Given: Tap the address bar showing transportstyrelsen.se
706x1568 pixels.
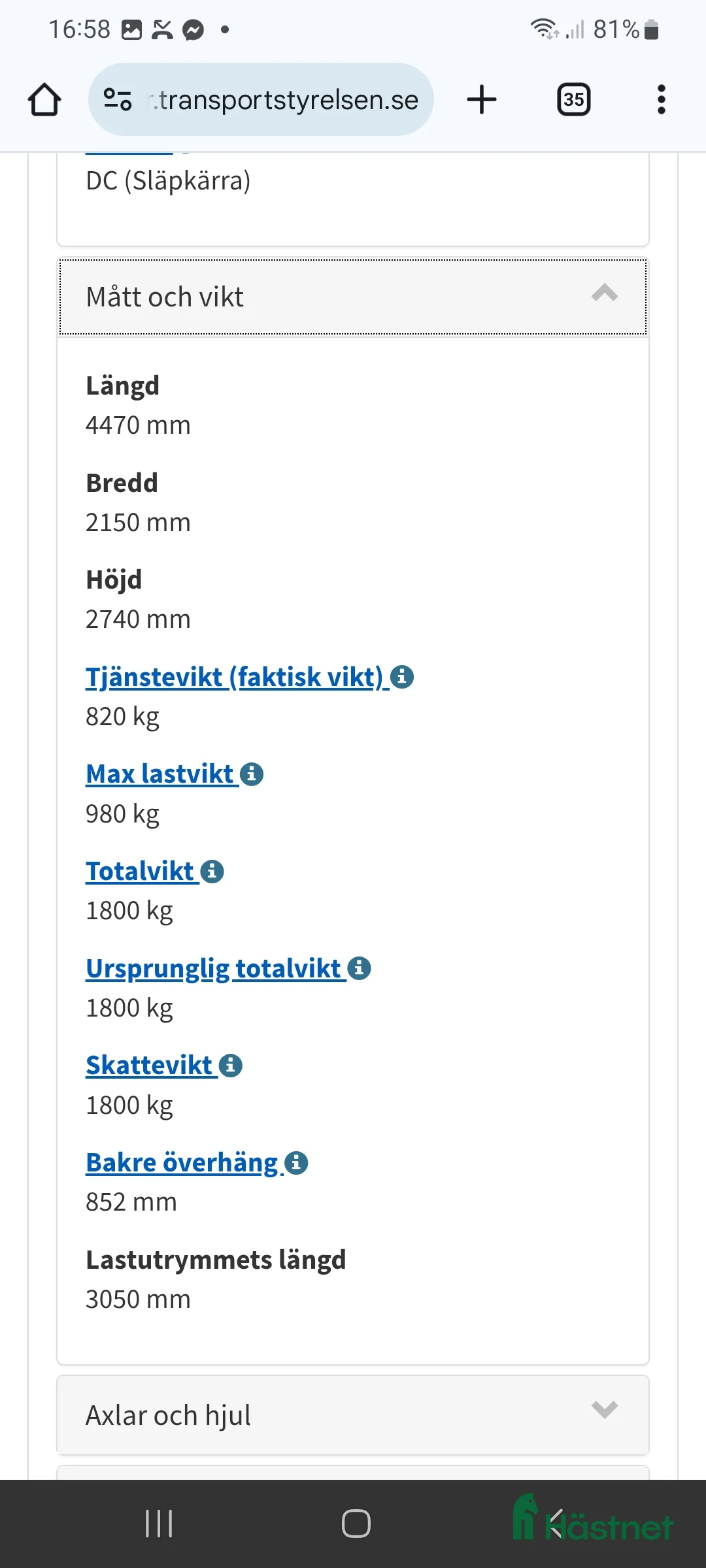Looking at the screenshot, I should click(x=281, y=99).
